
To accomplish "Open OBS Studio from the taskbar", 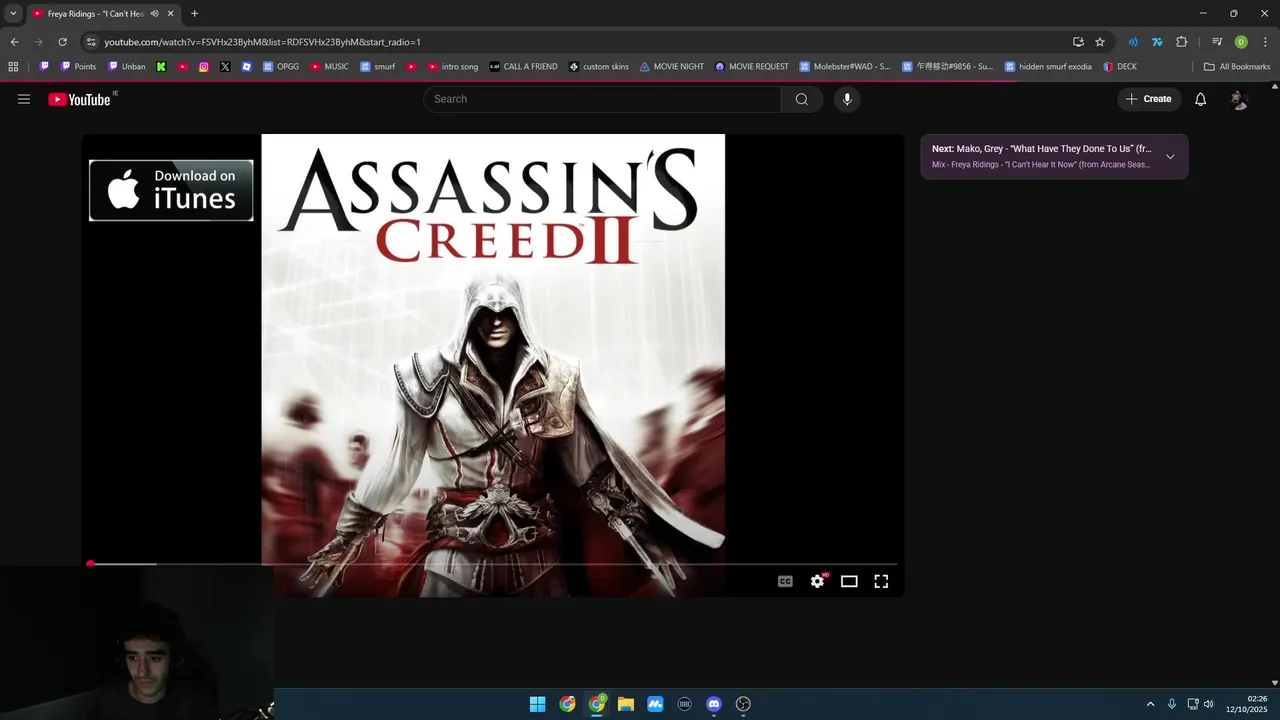I will point(743,704).
